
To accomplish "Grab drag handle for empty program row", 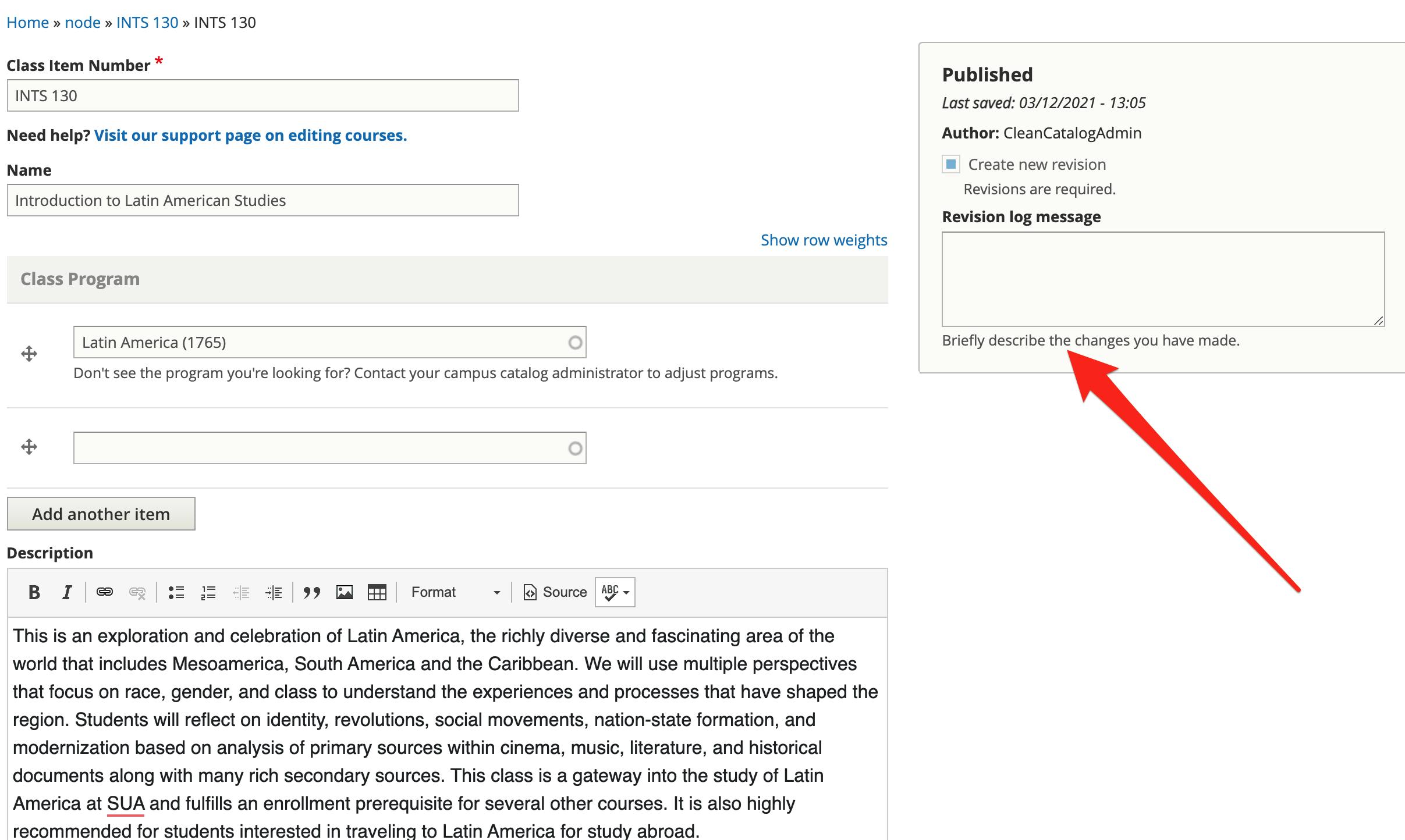I will pyautogui.click(x=29, y=447).
